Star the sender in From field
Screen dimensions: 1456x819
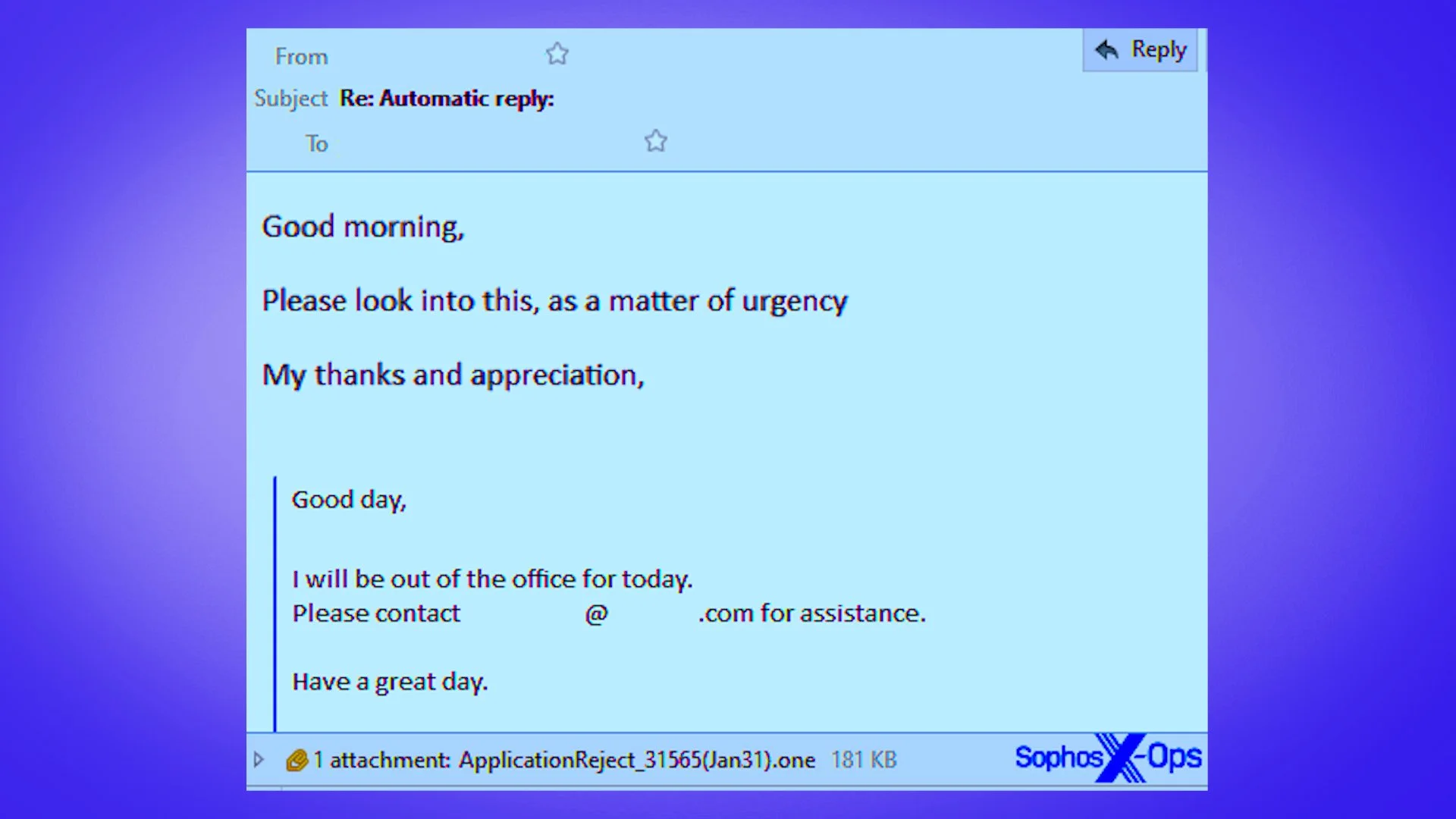pos(557,54)
